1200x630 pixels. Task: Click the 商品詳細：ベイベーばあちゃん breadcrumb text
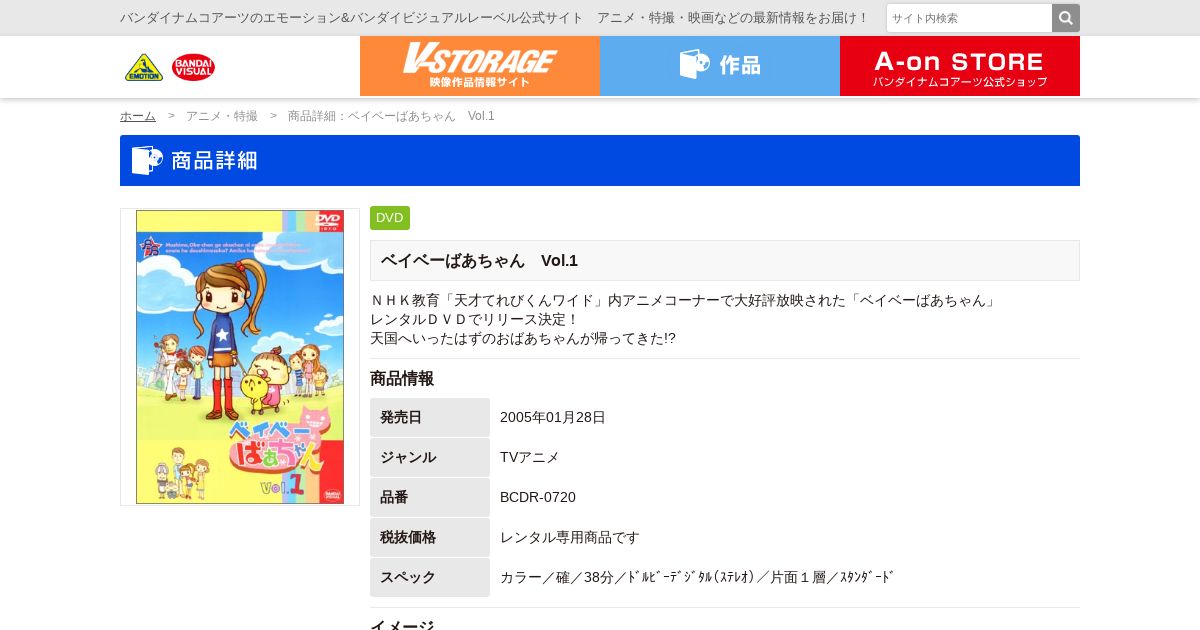click(x=391, y=116)
